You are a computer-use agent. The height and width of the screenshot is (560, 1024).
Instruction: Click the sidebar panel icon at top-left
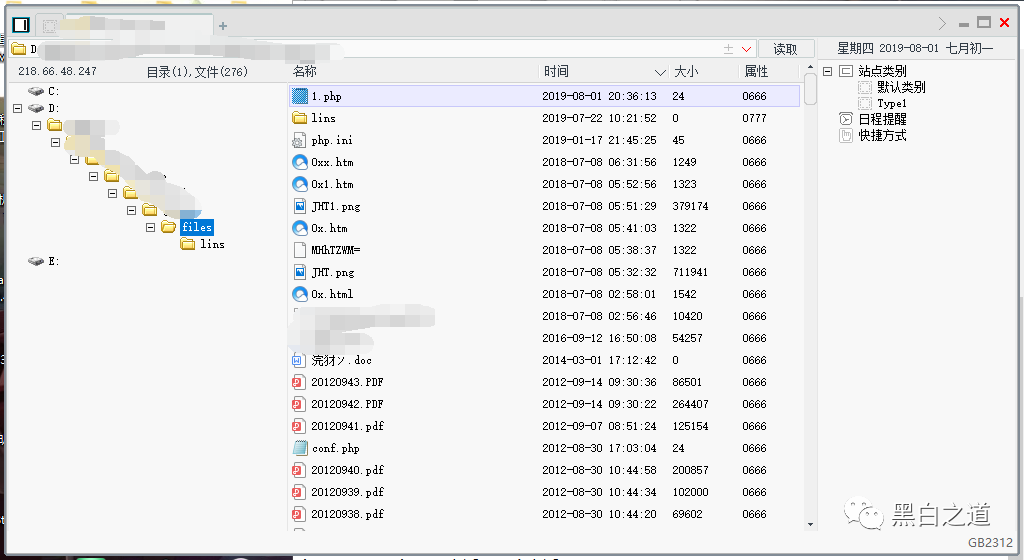20,25
